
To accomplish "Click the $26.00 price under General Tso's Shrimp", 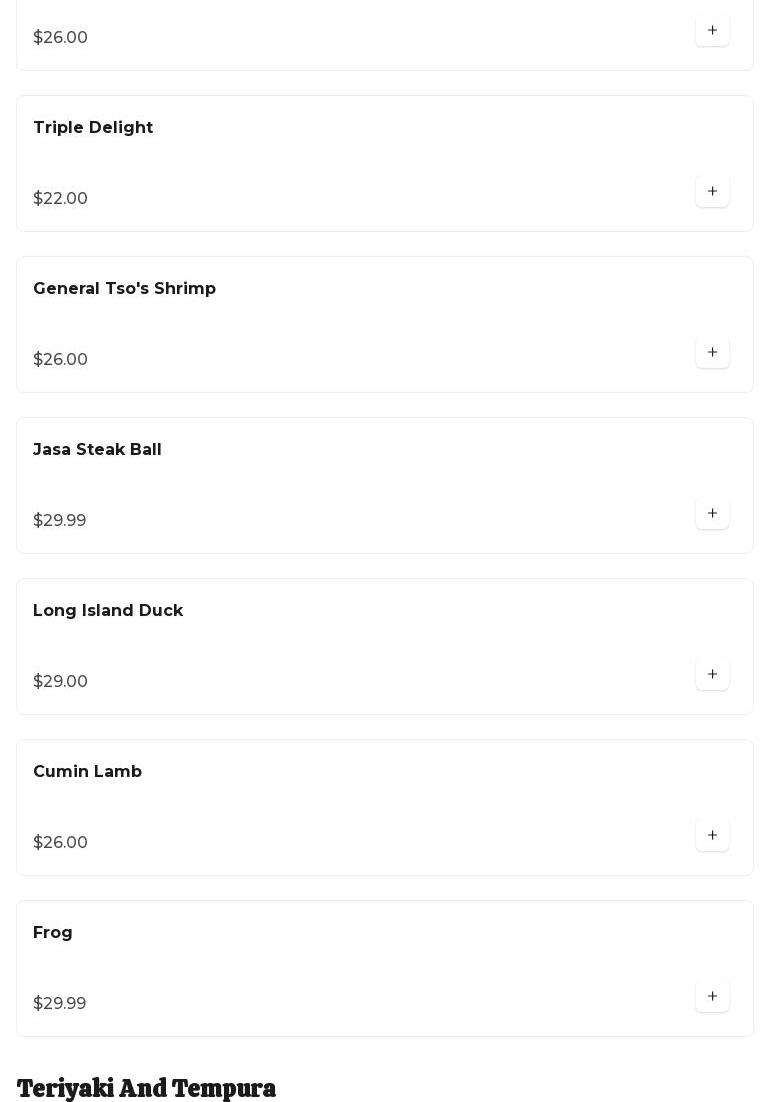I will [60, 360].
